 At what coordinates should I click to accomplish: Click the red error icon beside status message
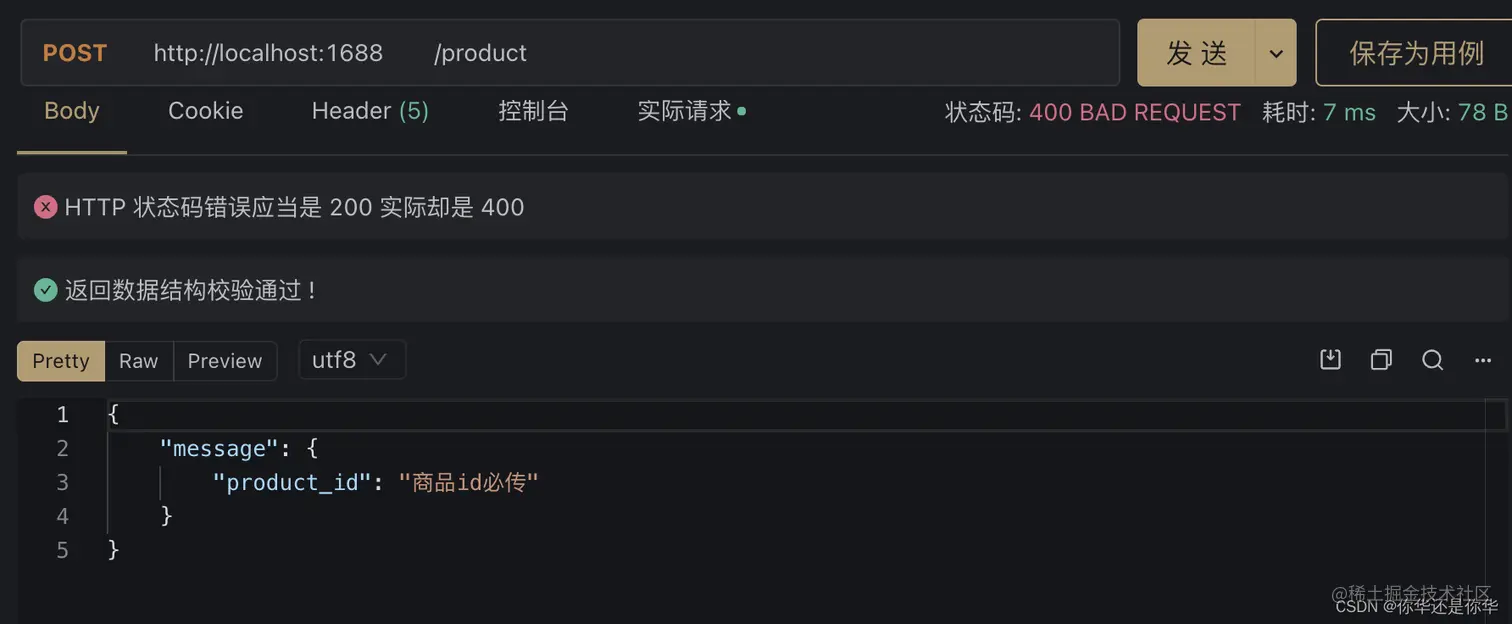point(44,206)
